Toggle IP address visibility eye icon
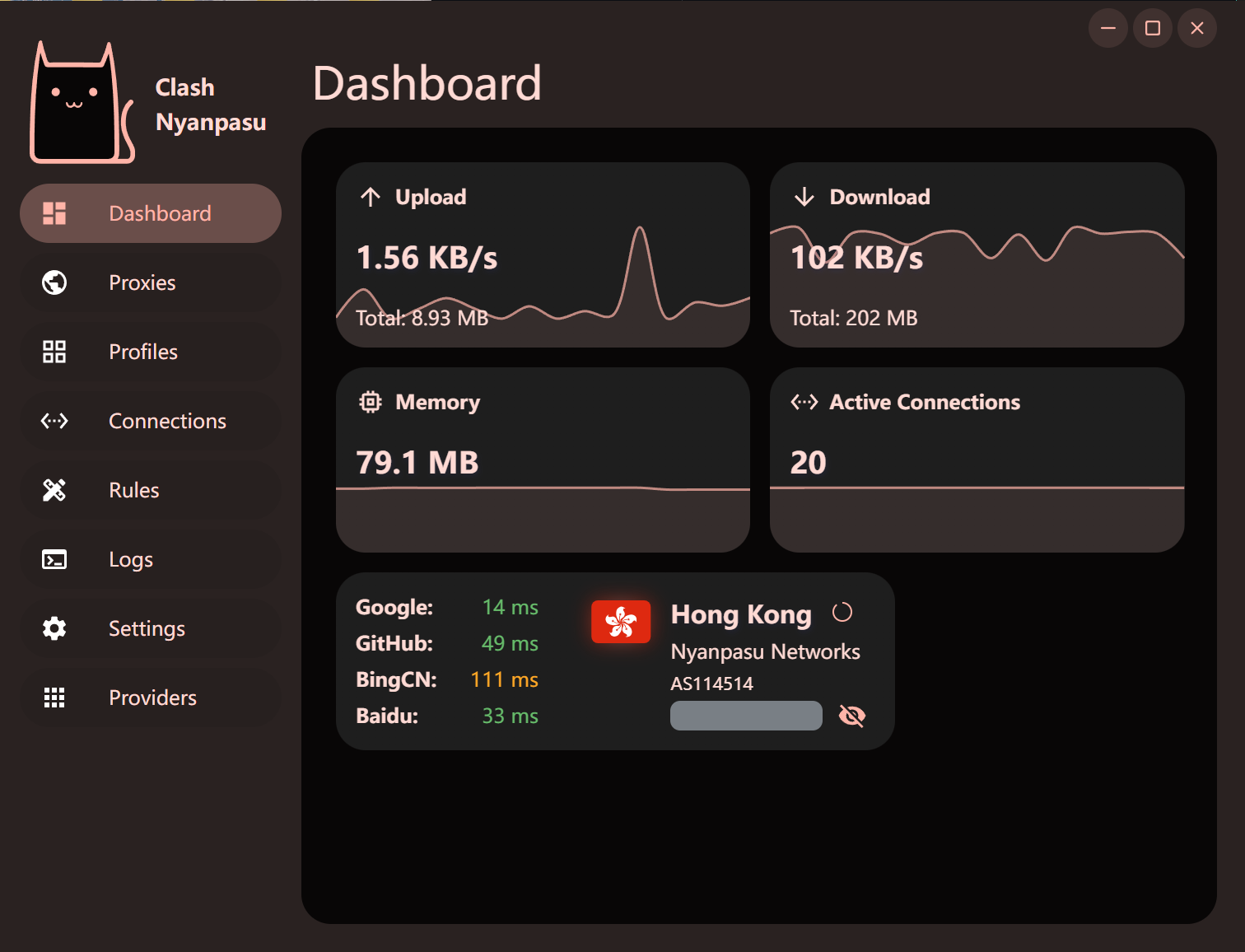Image resolution: width=1245 pixels, height=952 pixels. pos(851,716)
